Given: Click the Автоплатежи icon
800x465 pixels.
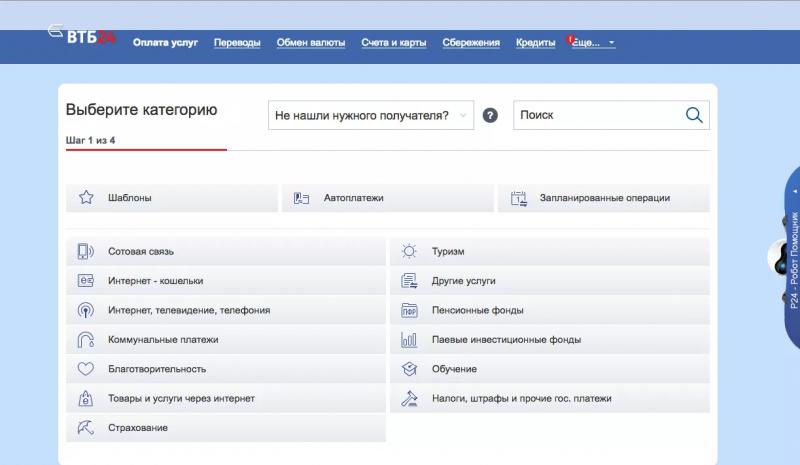Looking at the screenshot, I should [x=302, y=198].
